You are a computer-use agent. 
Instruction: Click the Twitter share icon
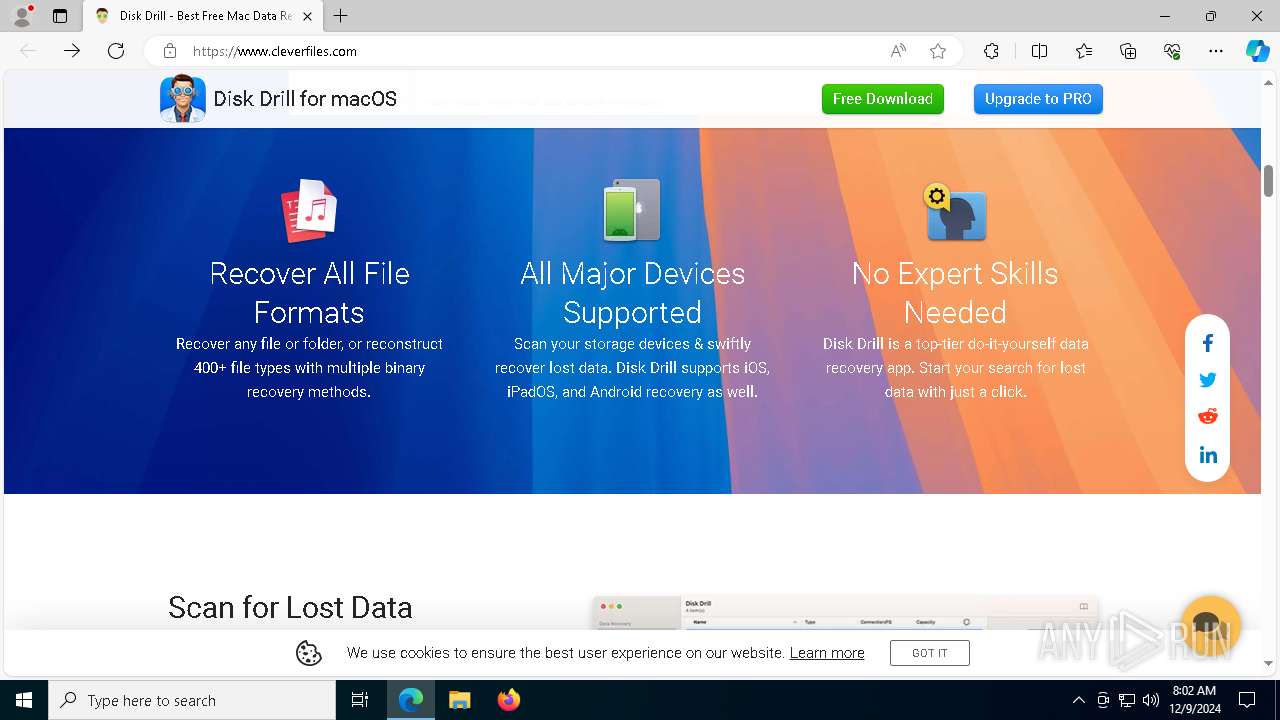coord(1208,380)
